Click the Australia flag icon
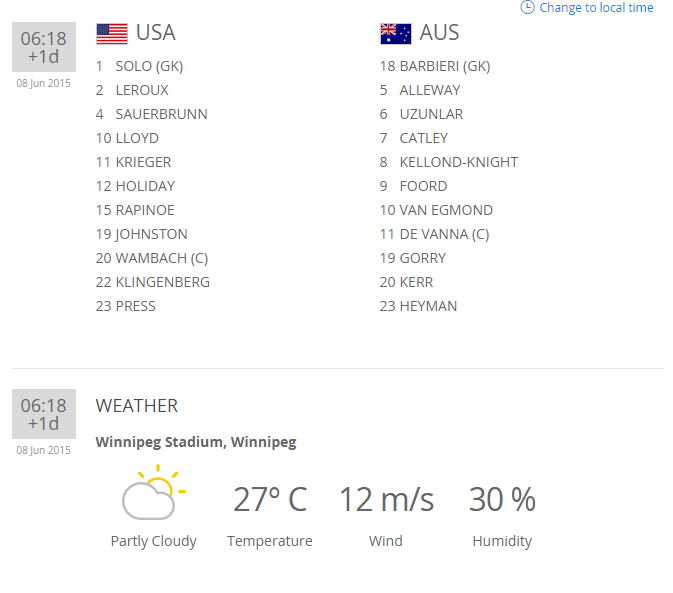Viewport: 673px width, 593px height. tap(396, 34)
